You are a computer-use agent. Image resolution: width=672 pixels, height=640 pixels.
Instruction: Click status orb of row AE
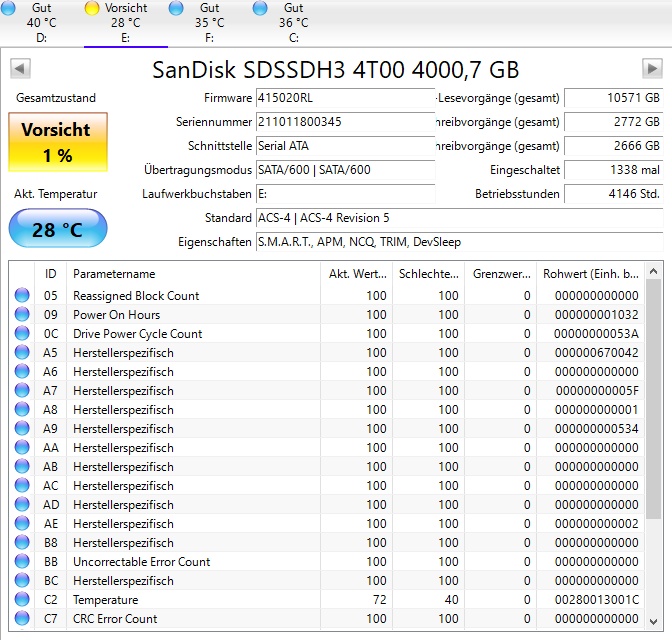pyautogui.click(x=22, y=523)
